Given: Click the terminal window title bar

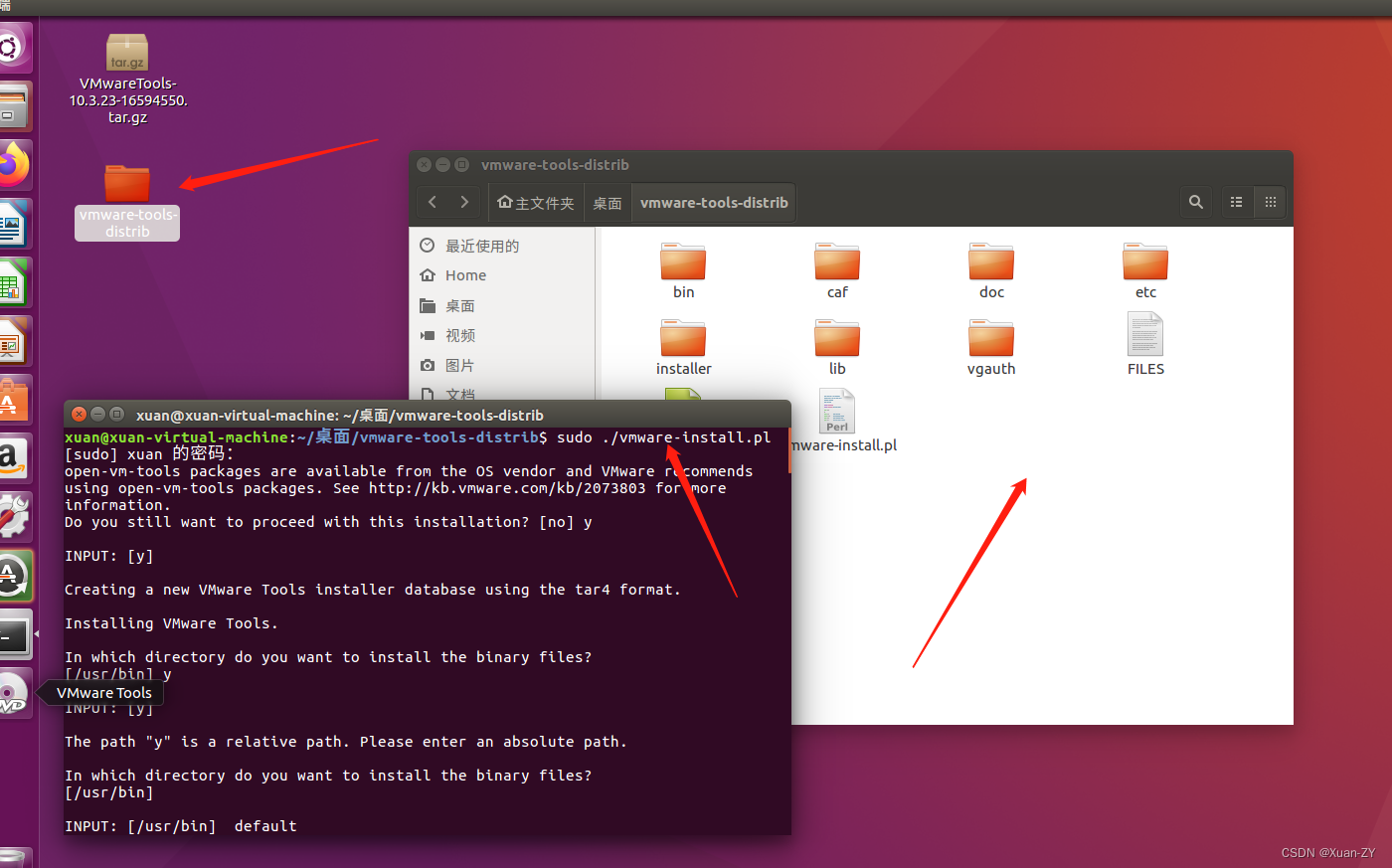Looking at the screenshot, I should tap(428, 415).
